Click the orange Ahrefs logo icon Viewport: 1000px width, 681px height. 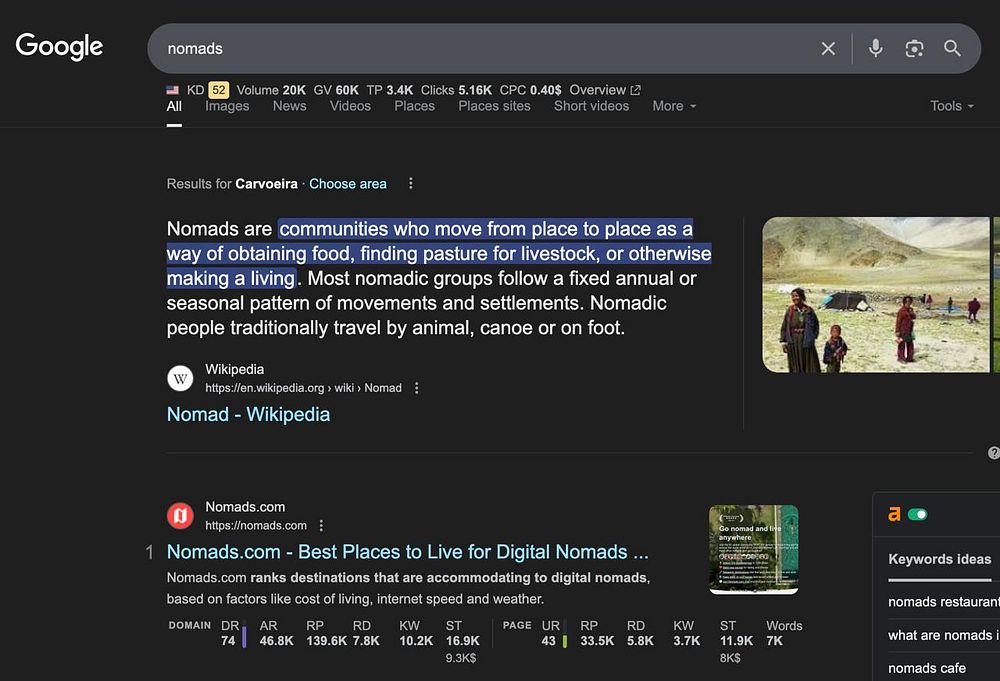(x=894, y=514)
